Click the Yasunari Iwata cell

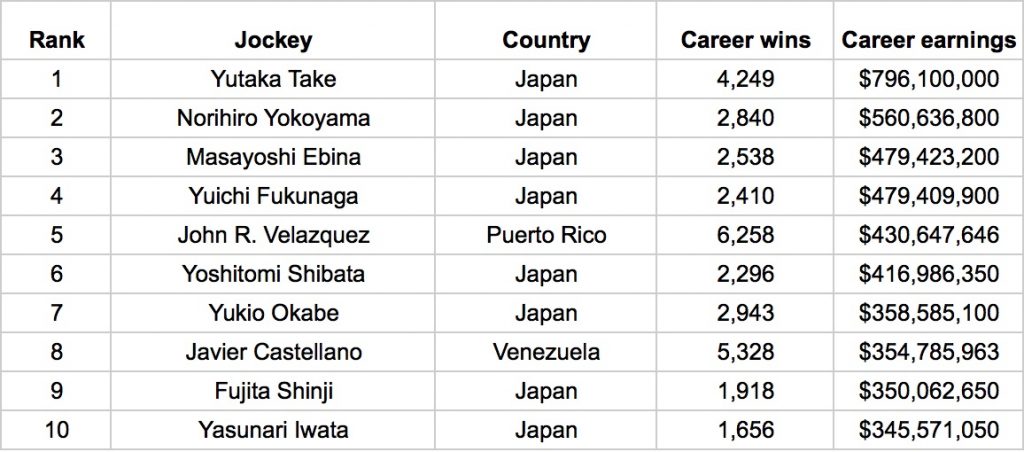click(273, 430)
